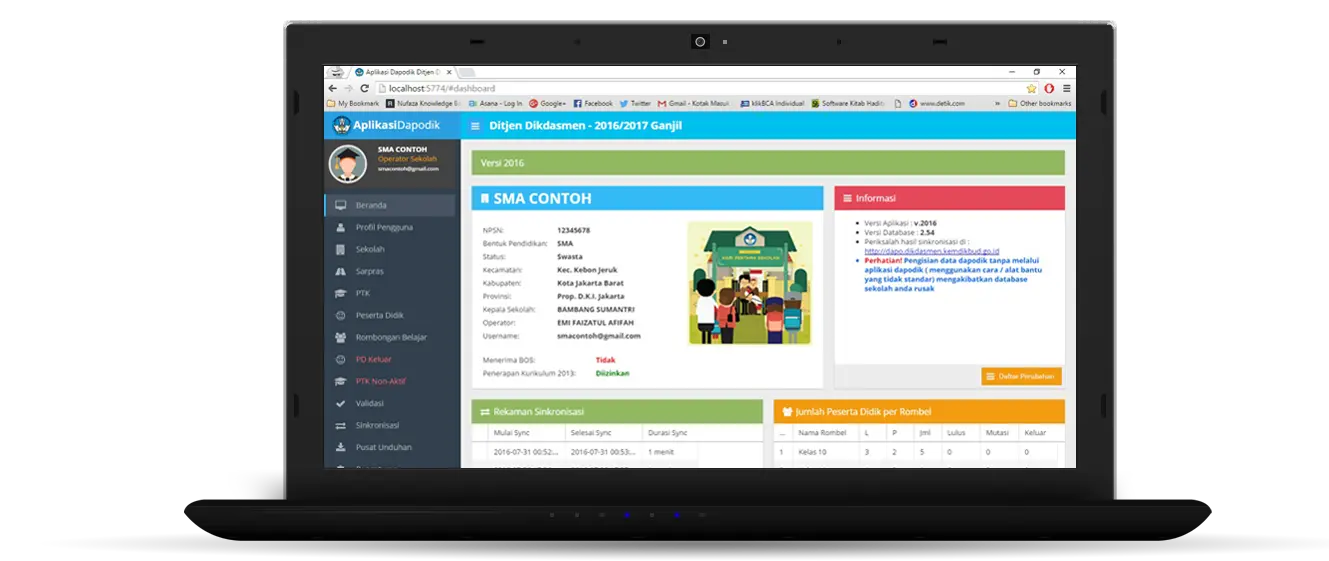The image size is (1329, 561).
Task: Open the Other bookmarks folder
Action: click(1039, 103)
